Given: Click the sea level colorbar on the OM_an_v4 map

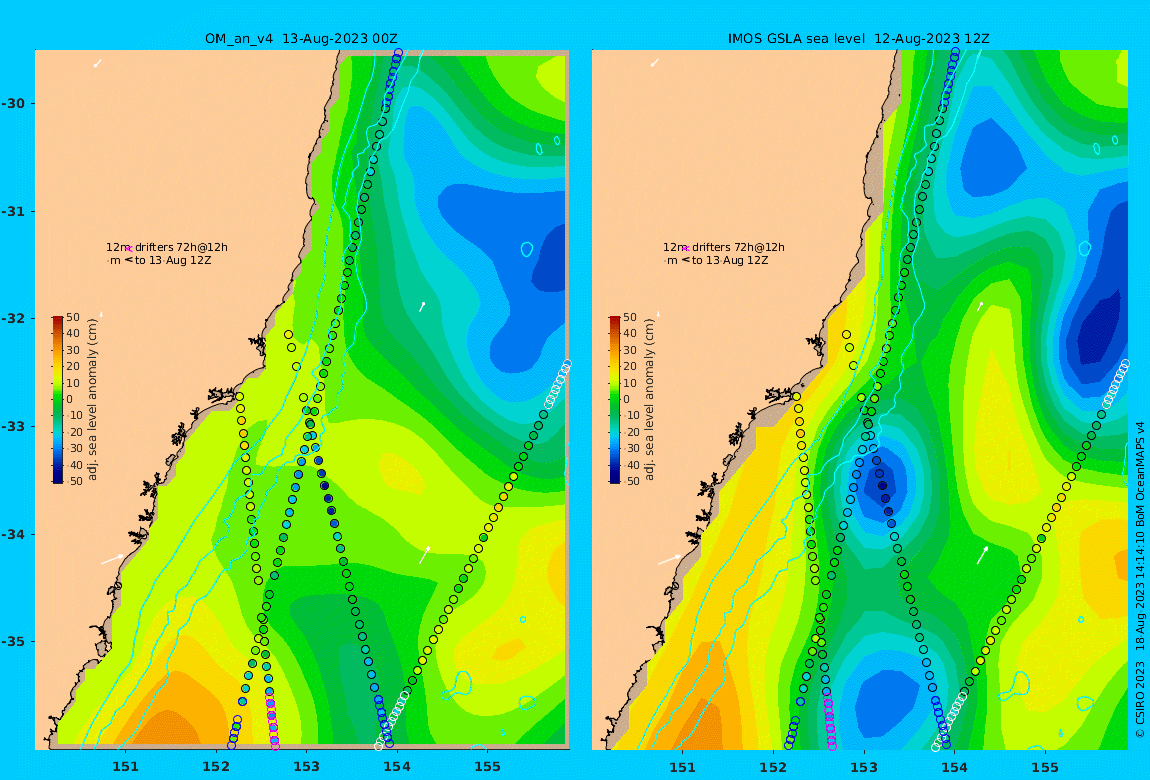Looking at the screenshot, I should [x=57, y=400].
